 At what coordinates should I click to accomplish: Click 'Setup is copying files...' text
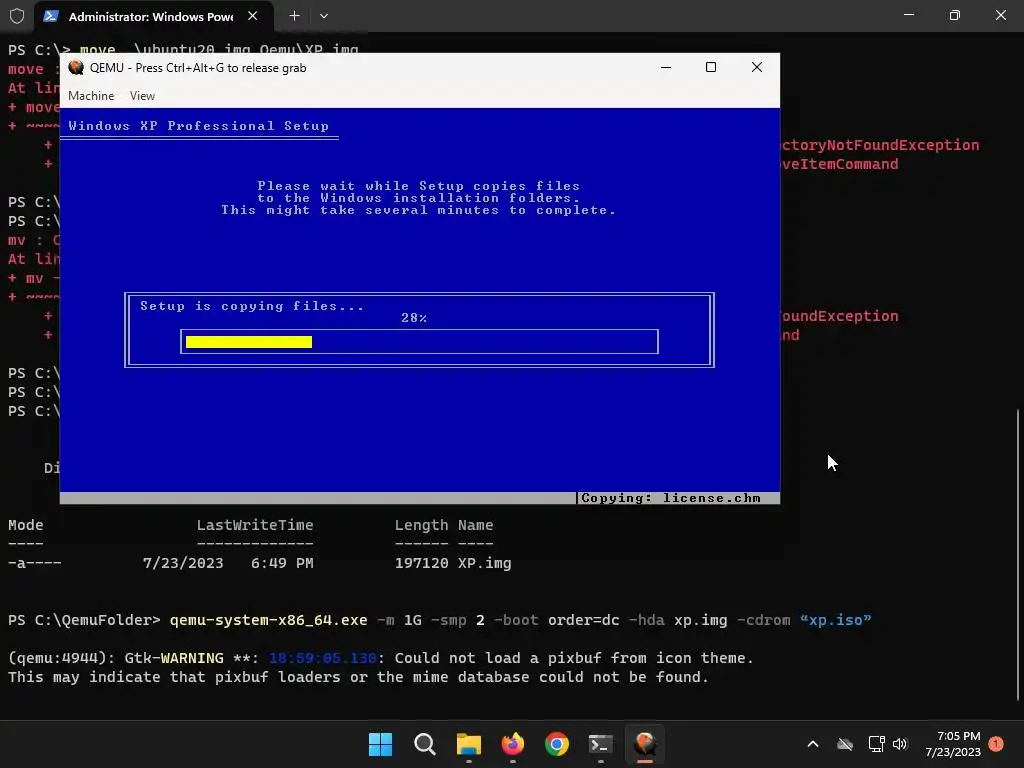coord(251,306)
